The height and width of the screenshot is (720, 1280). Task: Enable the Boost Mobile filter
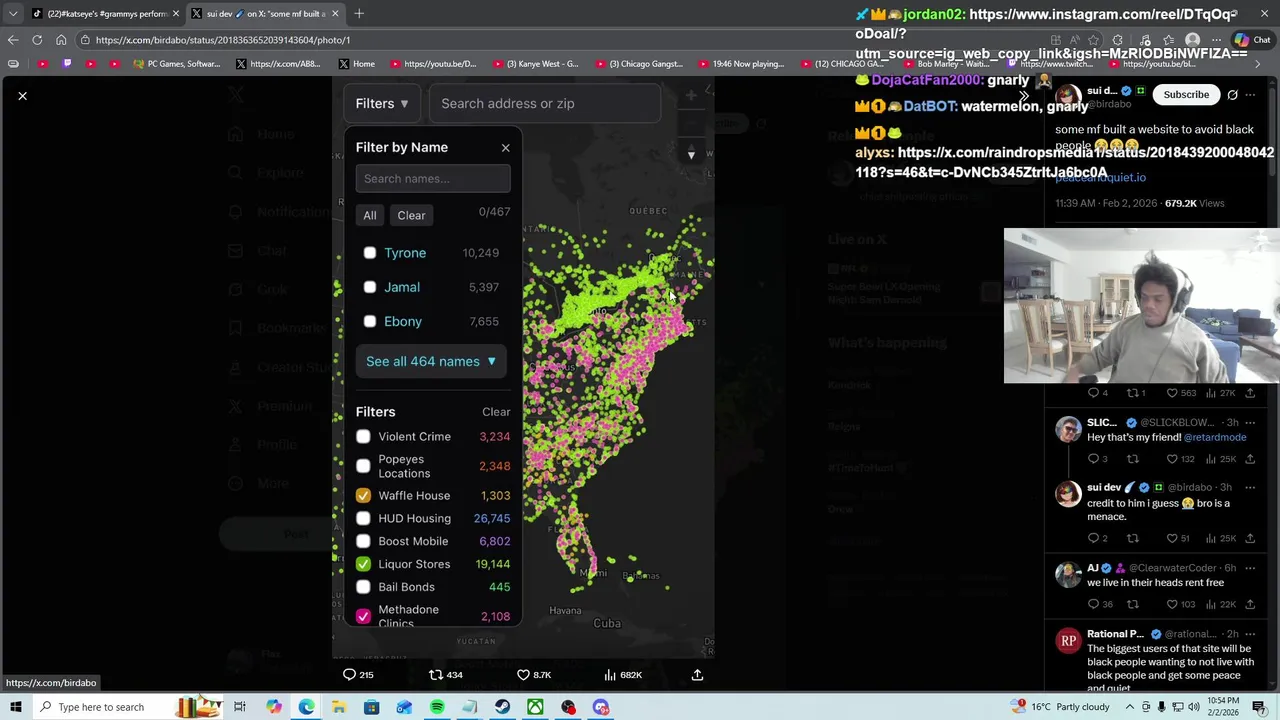tap(363, 541)
